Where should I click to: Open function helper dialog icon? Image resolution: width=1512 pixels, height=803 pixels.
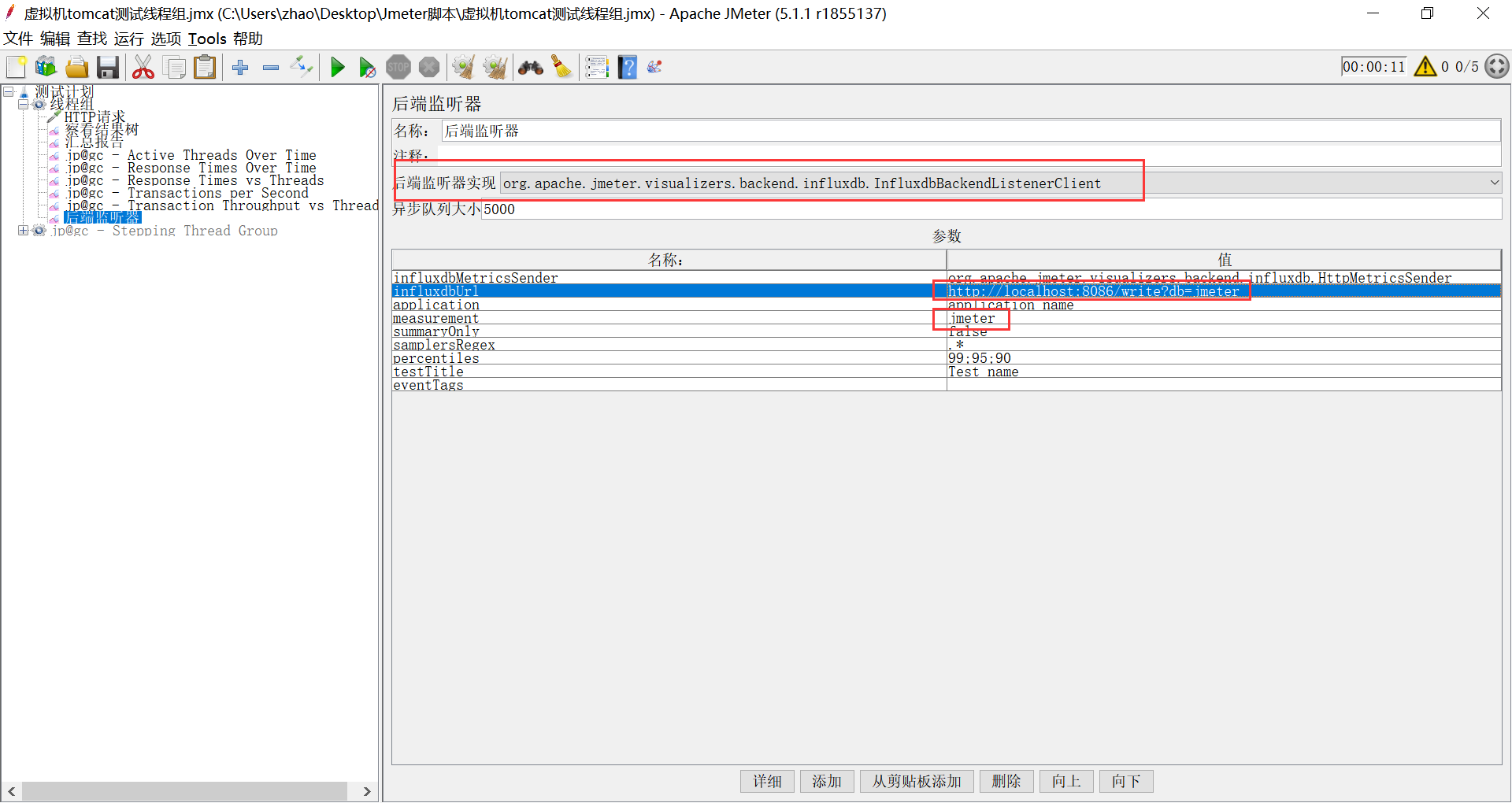click(x=598, y=68)
